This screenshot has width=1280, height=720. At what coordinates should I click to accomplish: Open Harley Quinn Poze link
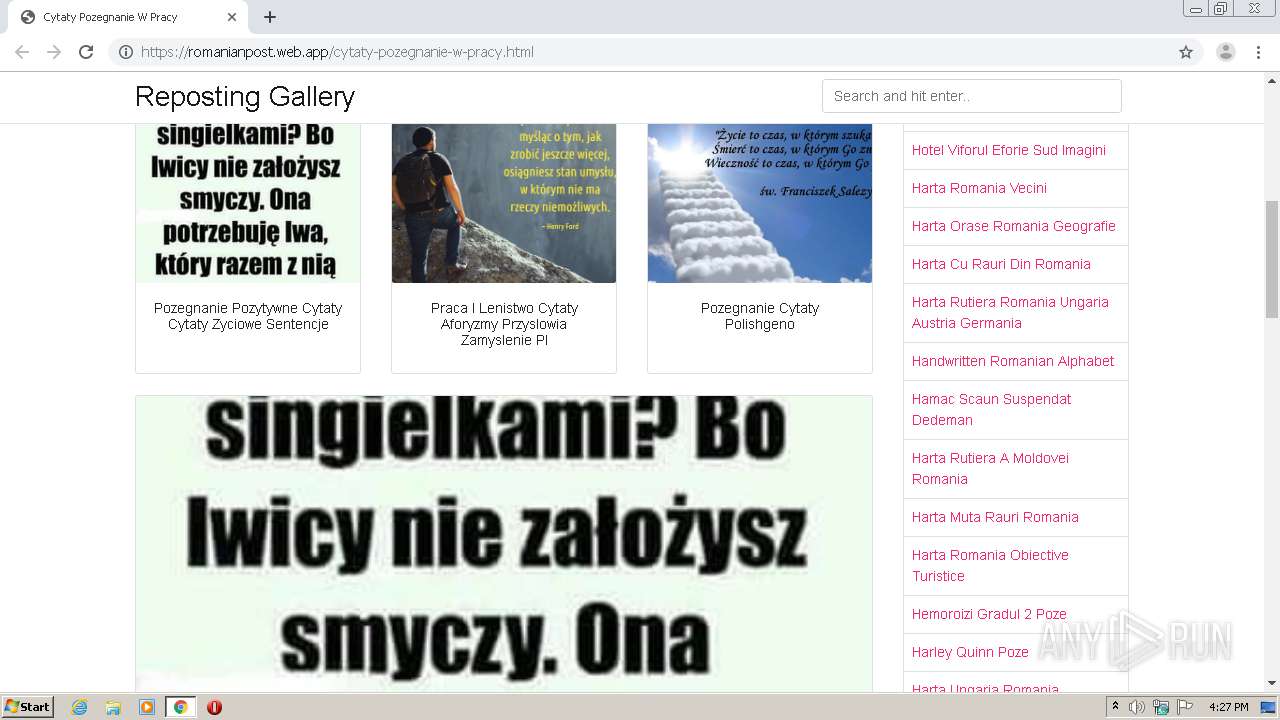point(970,652)
